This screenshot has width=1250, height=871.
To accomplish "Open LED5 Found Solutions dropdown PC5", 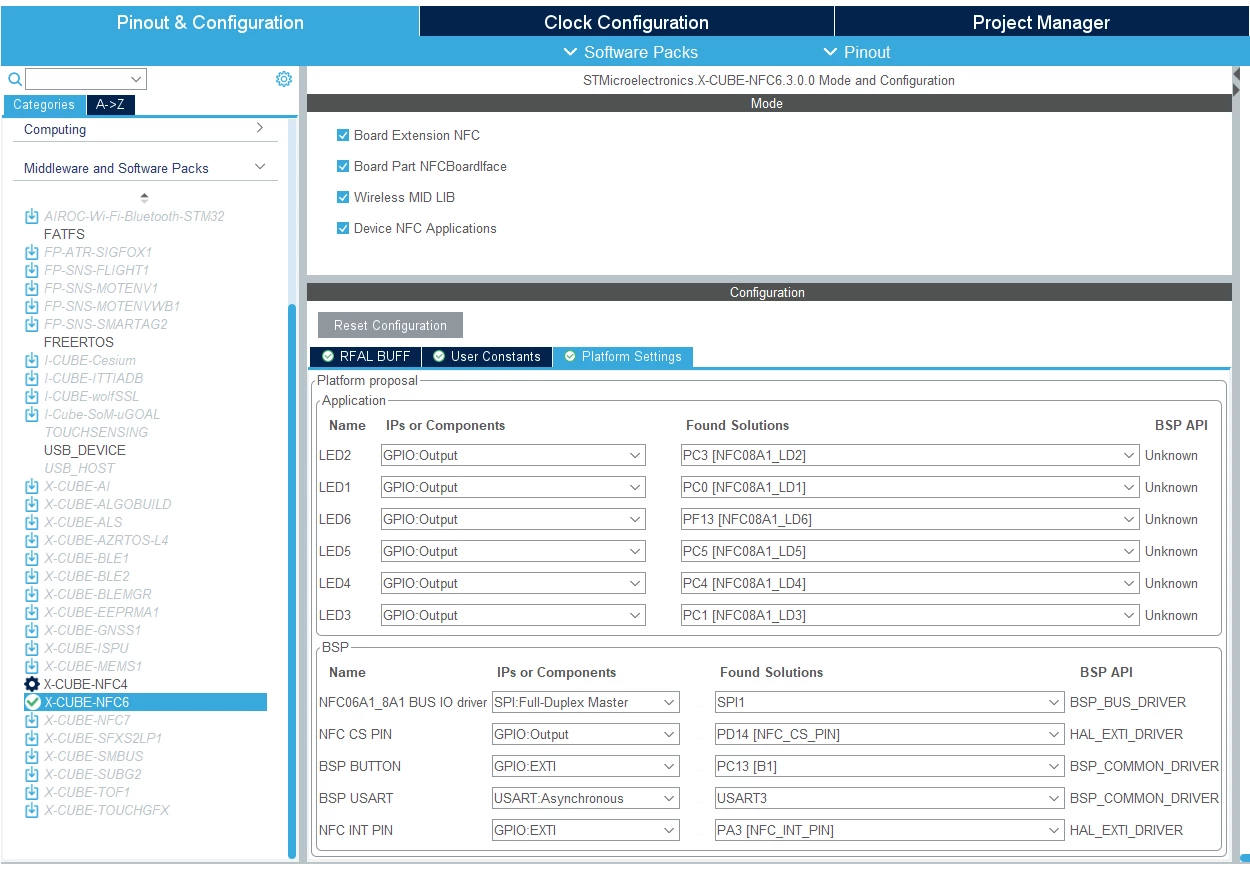I will (x=910, y=551).
